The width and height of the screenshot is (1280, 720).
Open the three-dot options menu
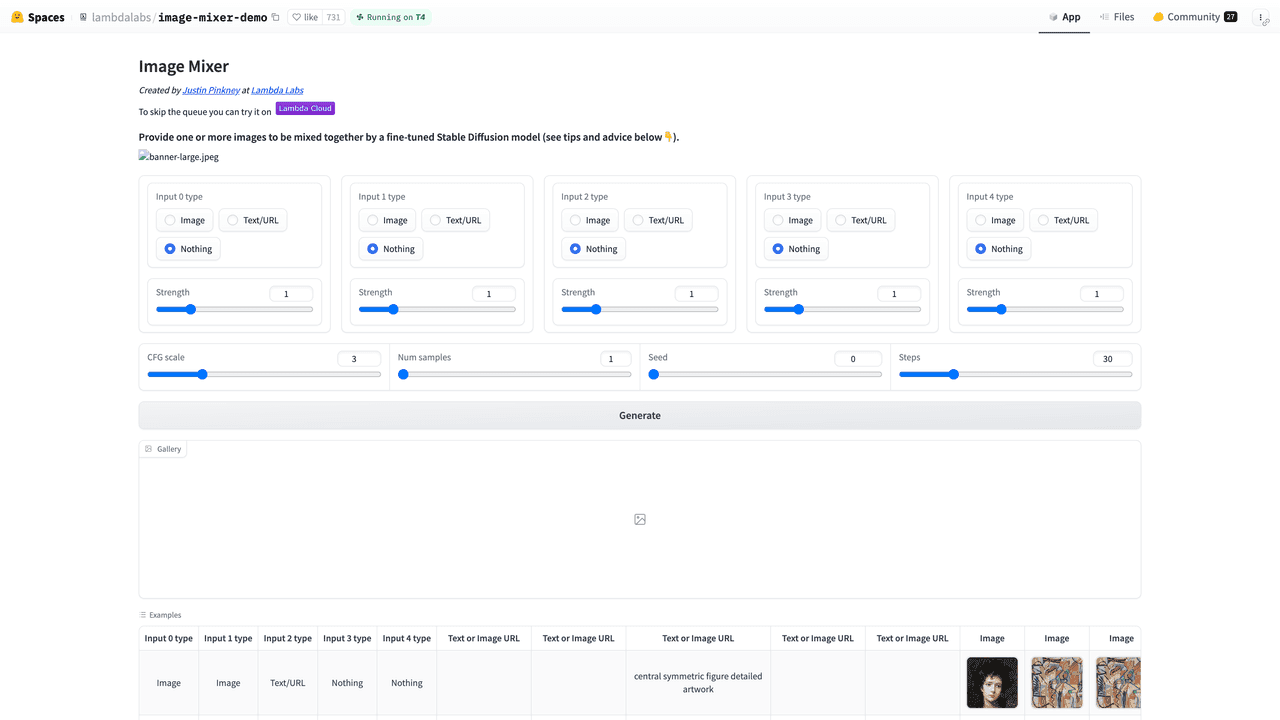pyautogui.click(x=1261, y=17)
